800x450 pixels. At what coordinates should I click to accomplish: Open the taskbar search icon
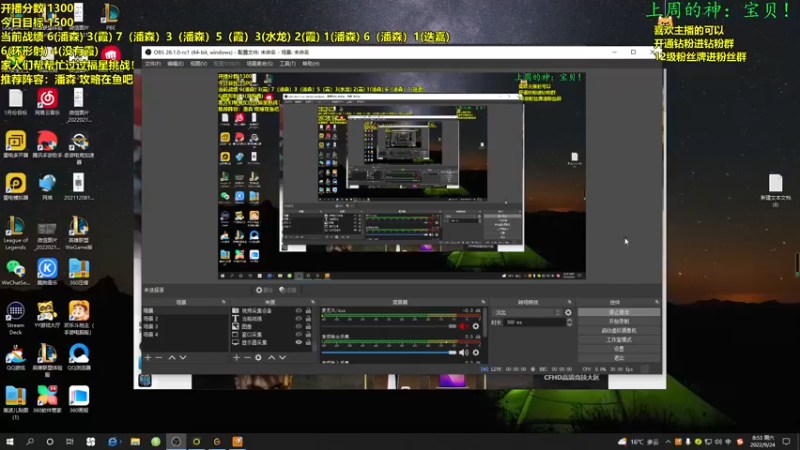pyautogui.click(x=30, y=441)
